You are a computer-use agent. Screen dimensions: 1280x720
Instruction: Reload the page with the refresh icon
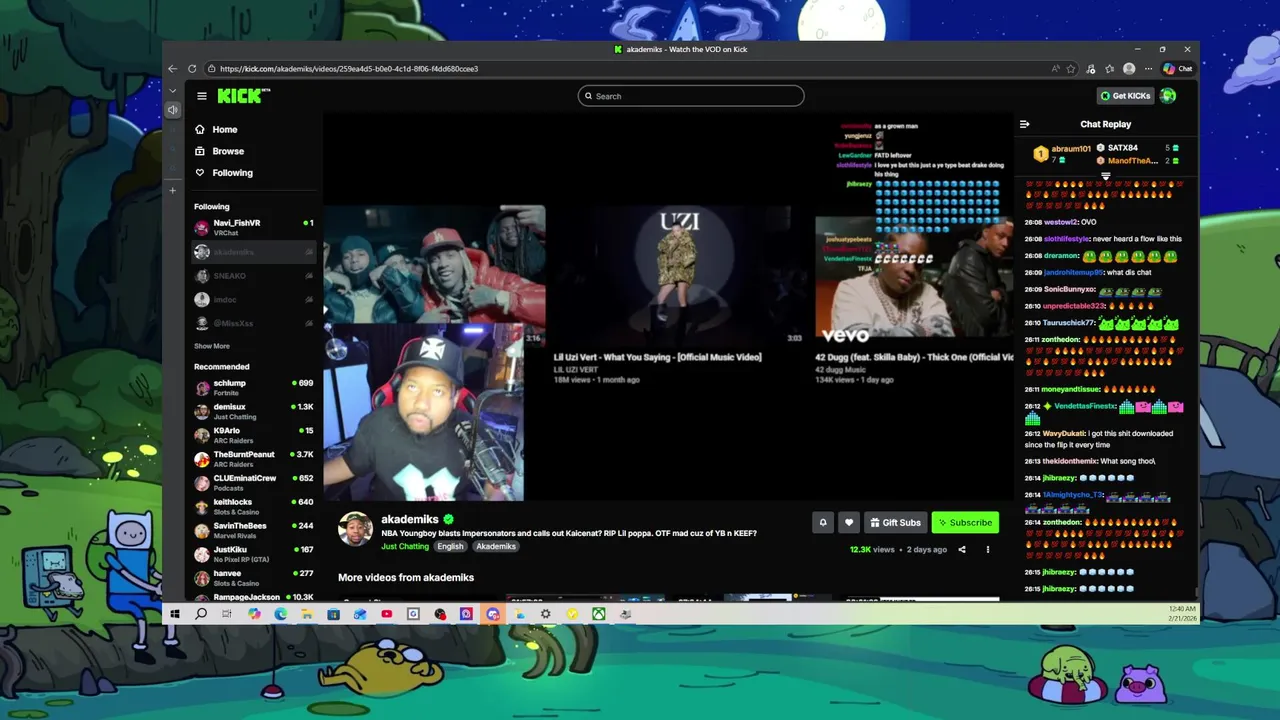193,69
